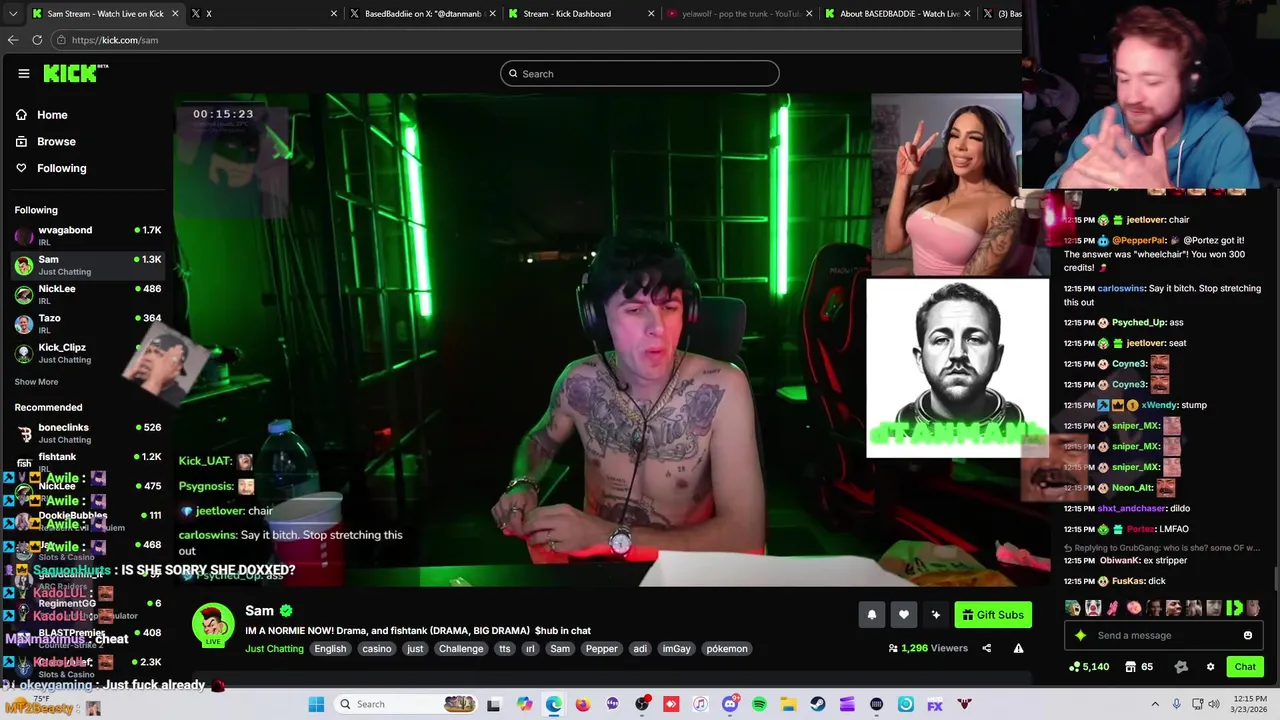Click the Just Chatting category link
Screen dimensions: 1280x720
pyautogui.click(x=274, y=648)
